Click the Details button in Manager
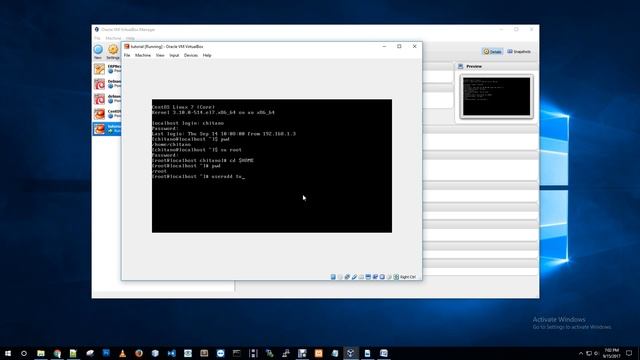This screenshot has height=360, width=640. (x=492, y=52)
